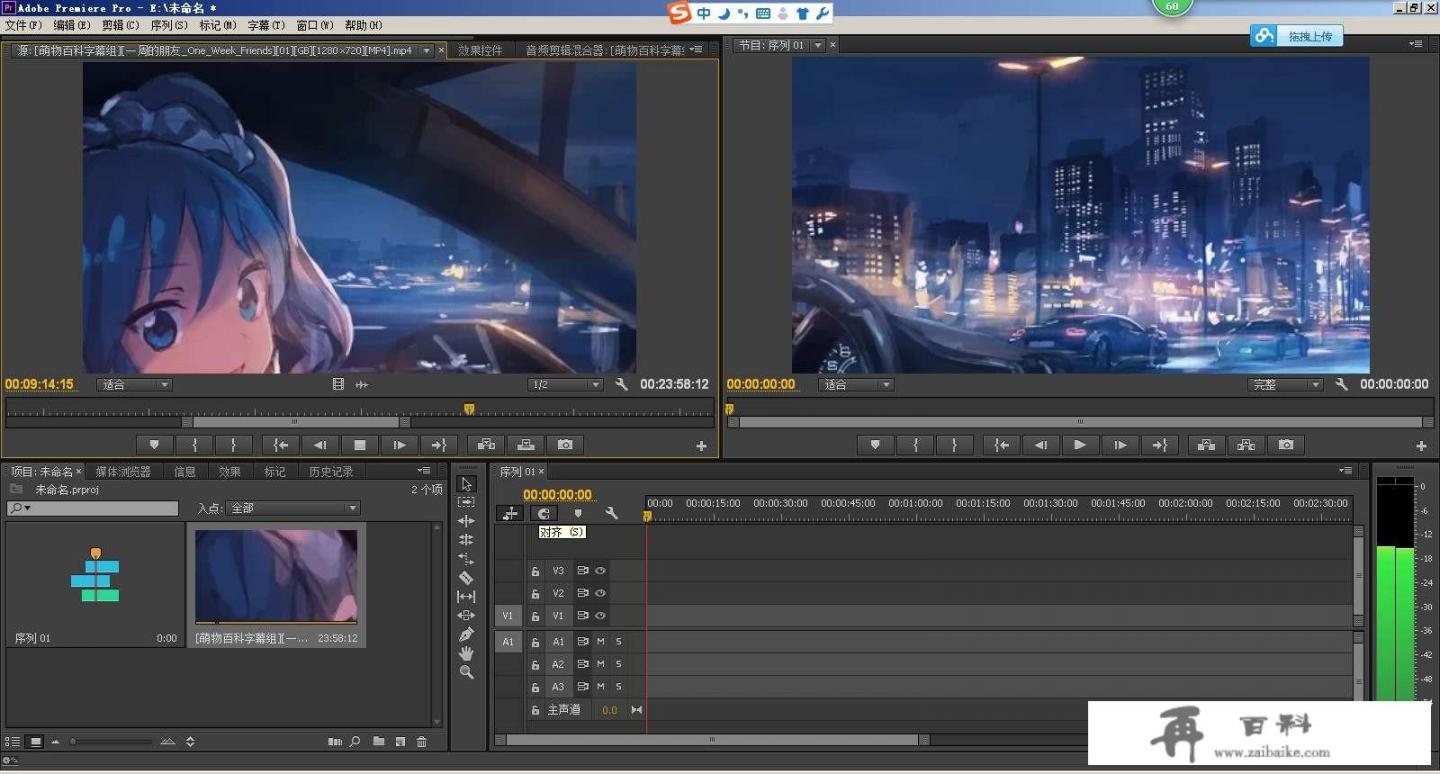Select the Hand tool
This screenshot has width=1440, height=774.
point(466,653)
